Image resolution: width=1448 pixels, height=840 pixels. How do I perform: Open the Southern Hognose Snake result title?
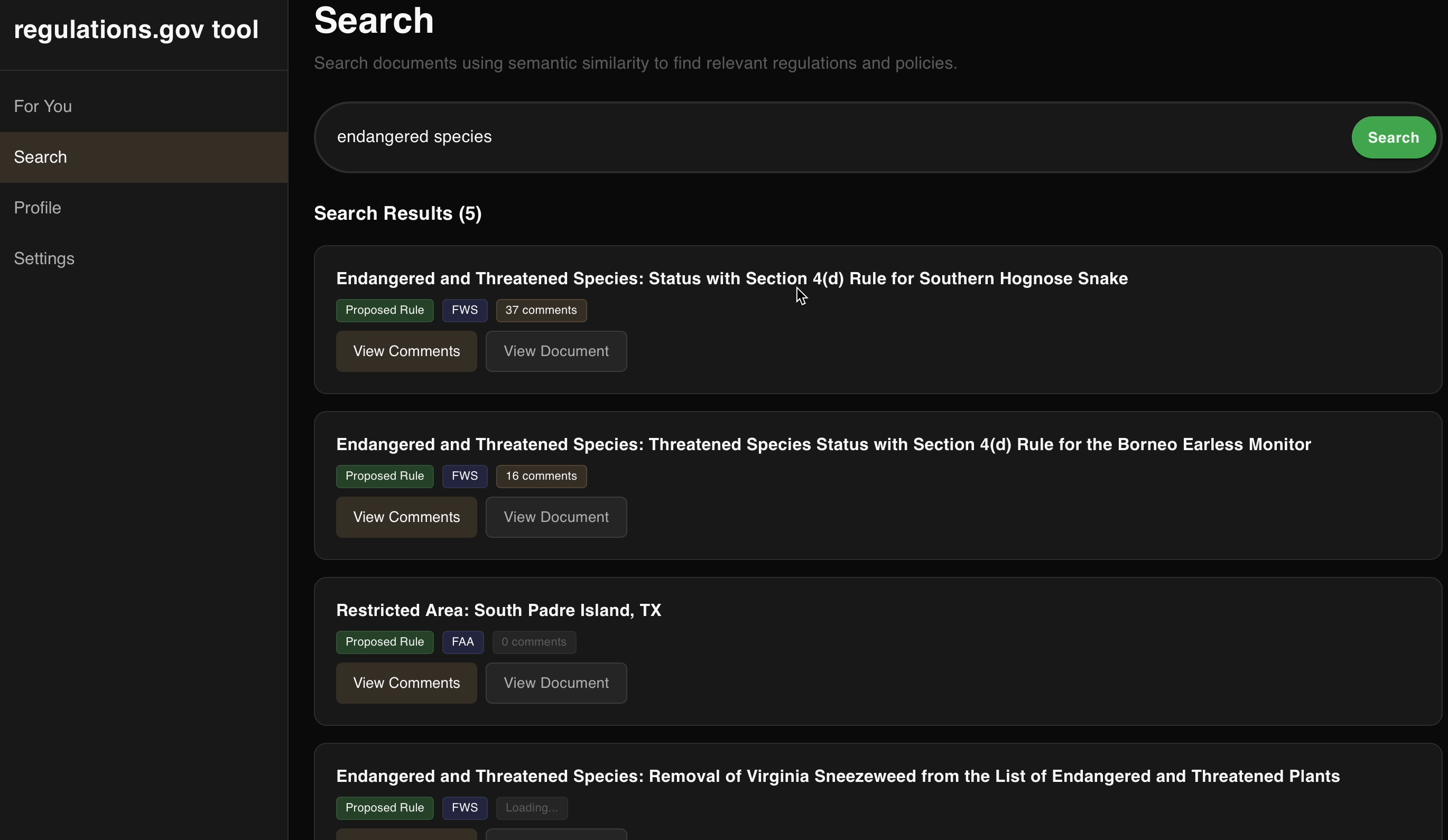coord(731,278)
